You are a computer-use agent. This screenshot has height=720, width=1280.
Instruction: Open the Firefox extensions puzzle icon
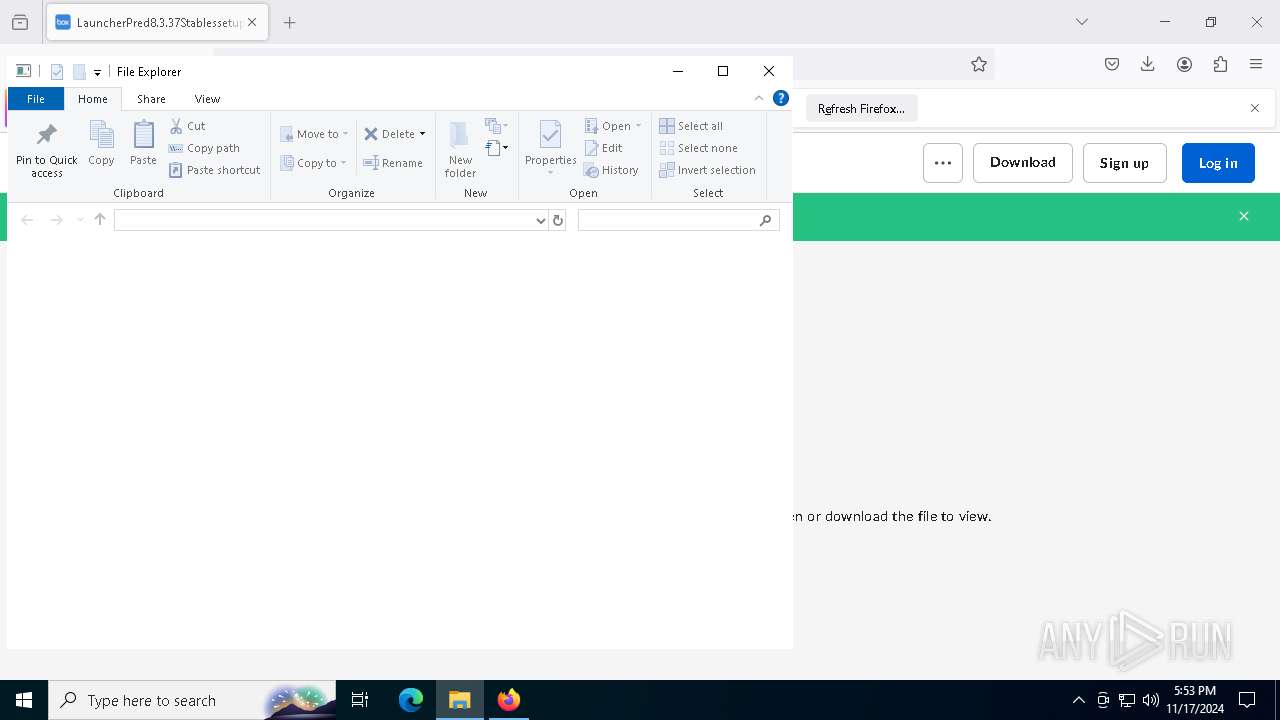click(x=1220, y=64)
